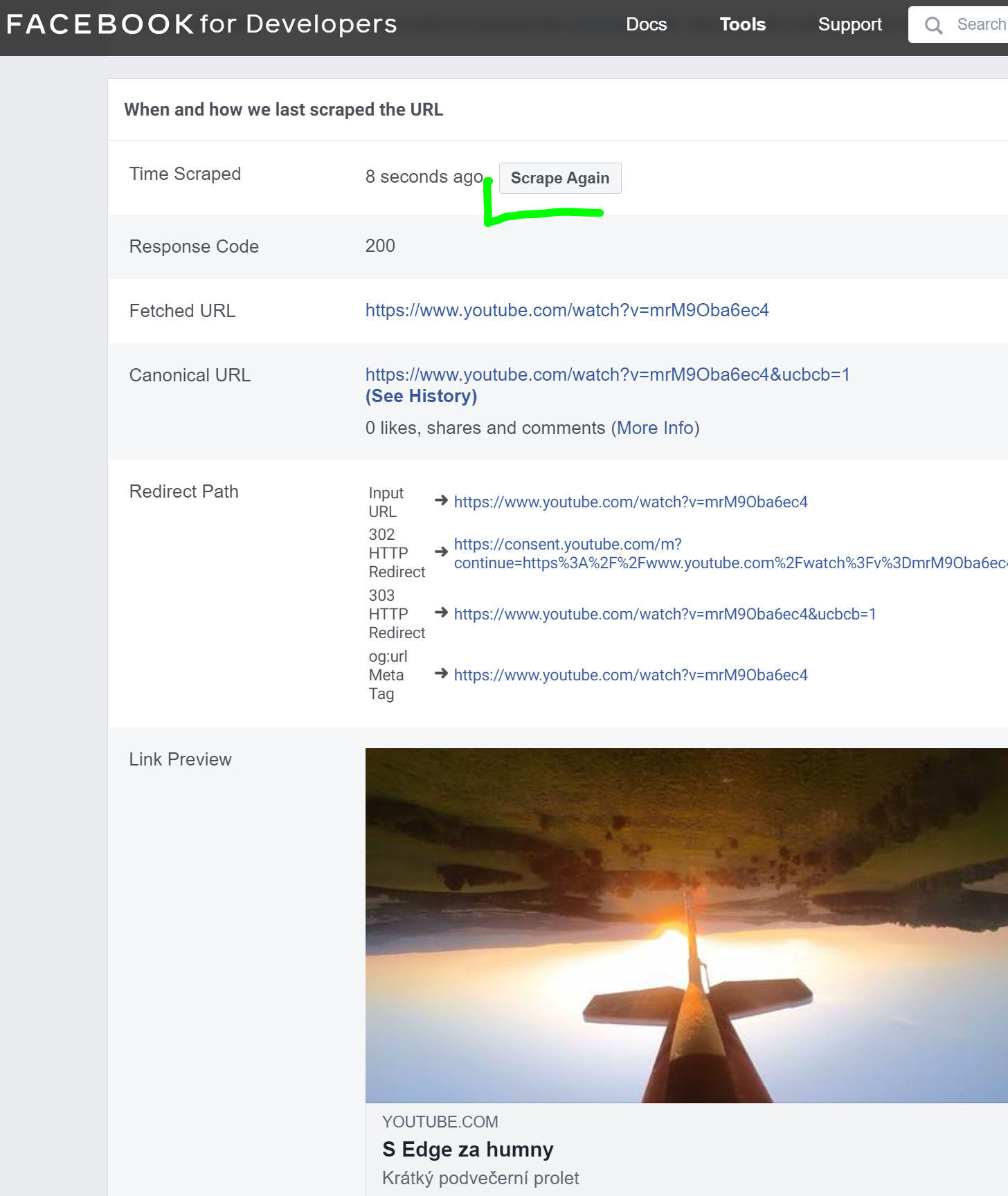Open the 303 HTTP Redirect link
Image resolution: width=1008 pixels, height=1196 pixels.
pos(665,614)
